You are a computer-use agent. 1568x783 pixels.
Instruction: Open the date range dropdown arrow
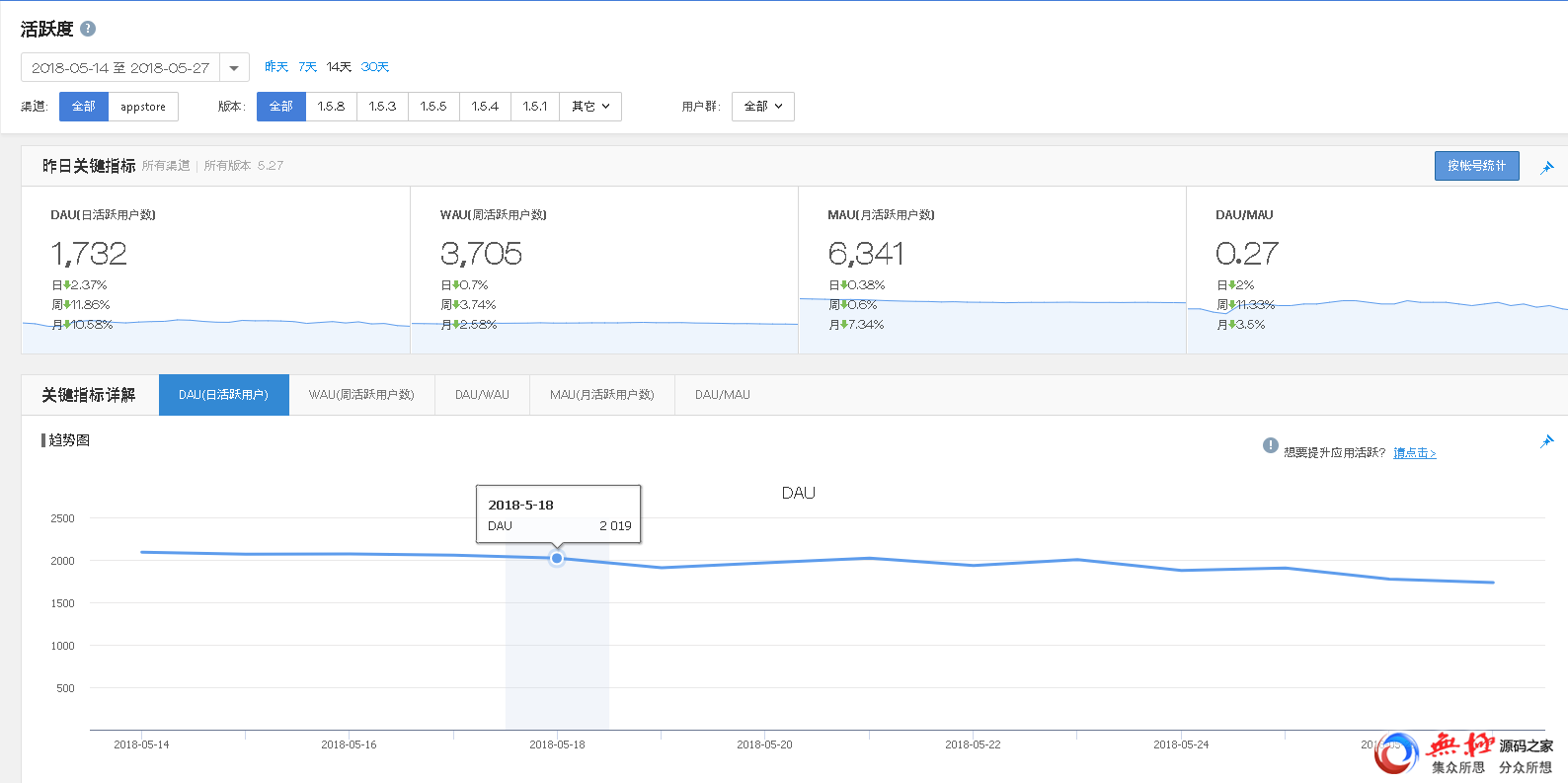(x=234, y=68)
